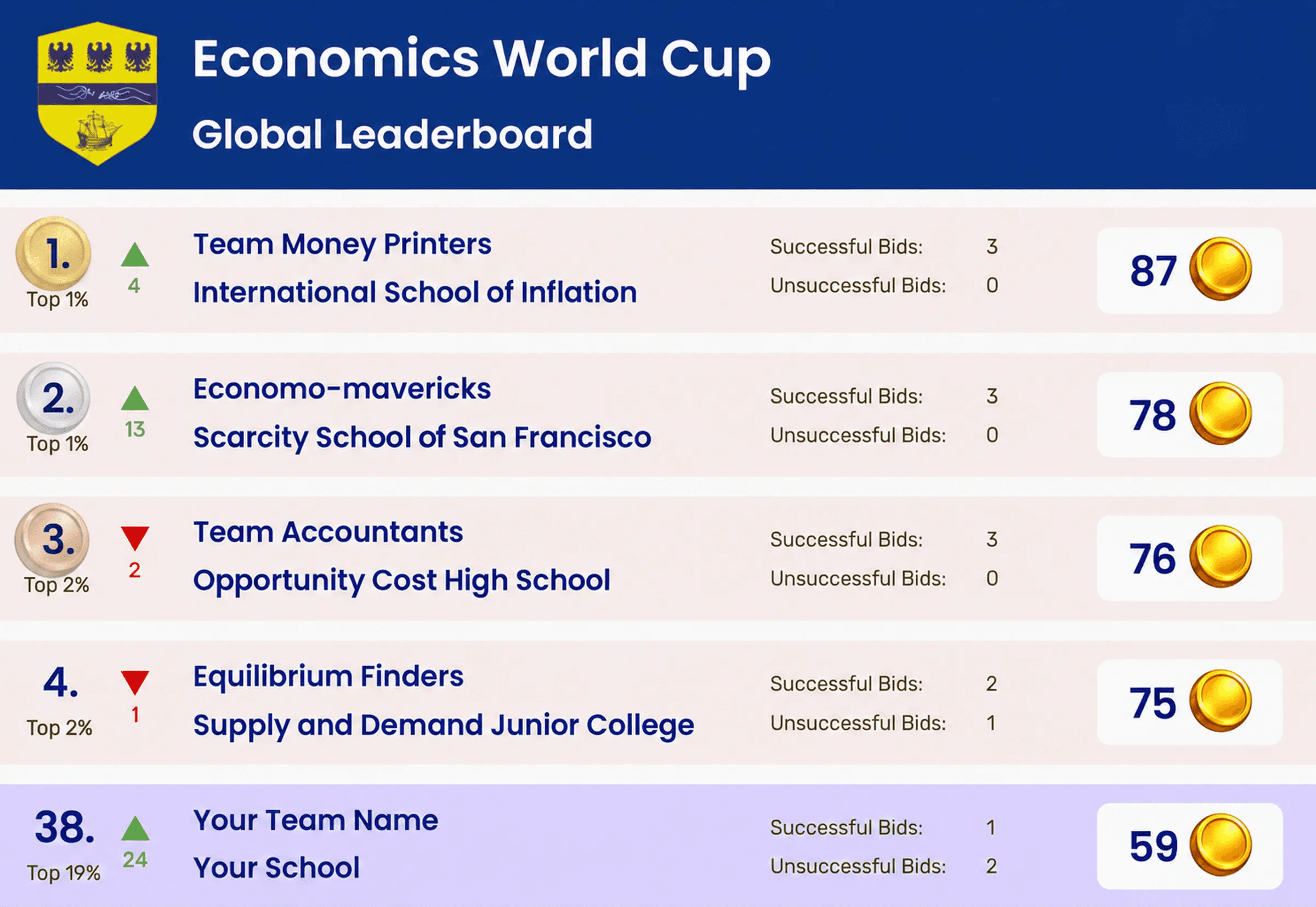Click the red down arrow for Team Accountants
This screenshot has height=907, width=1316.
(x=135, y=538)
